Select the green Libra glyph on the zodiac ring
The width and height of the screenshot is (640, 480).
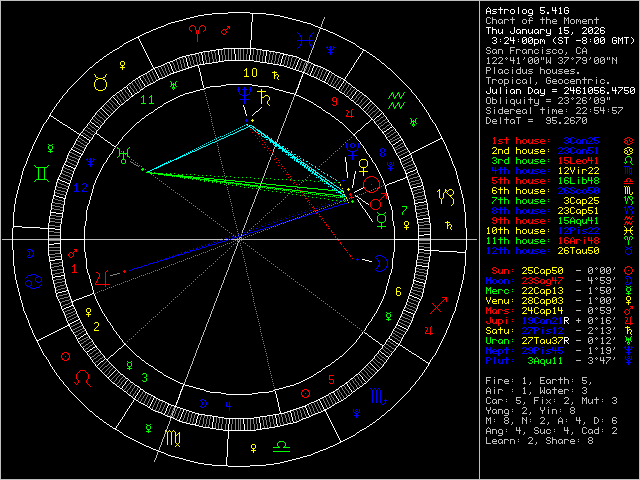pyautogui.click(x=281, y=446)
